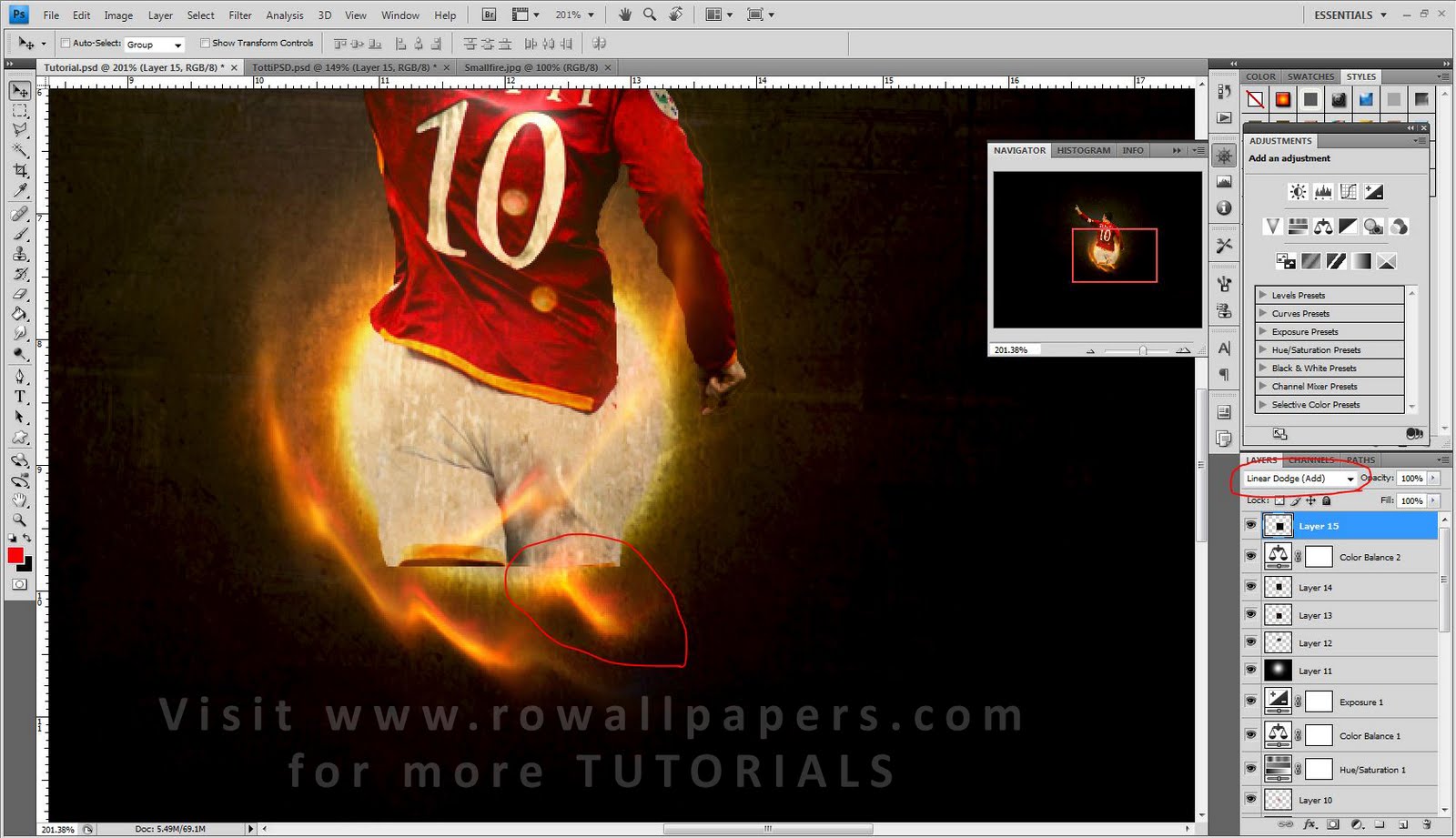This screenshot has width=1456, height=838.
Task: Open the ESSENTIALS workspace dropdown
Action: 1350,15
